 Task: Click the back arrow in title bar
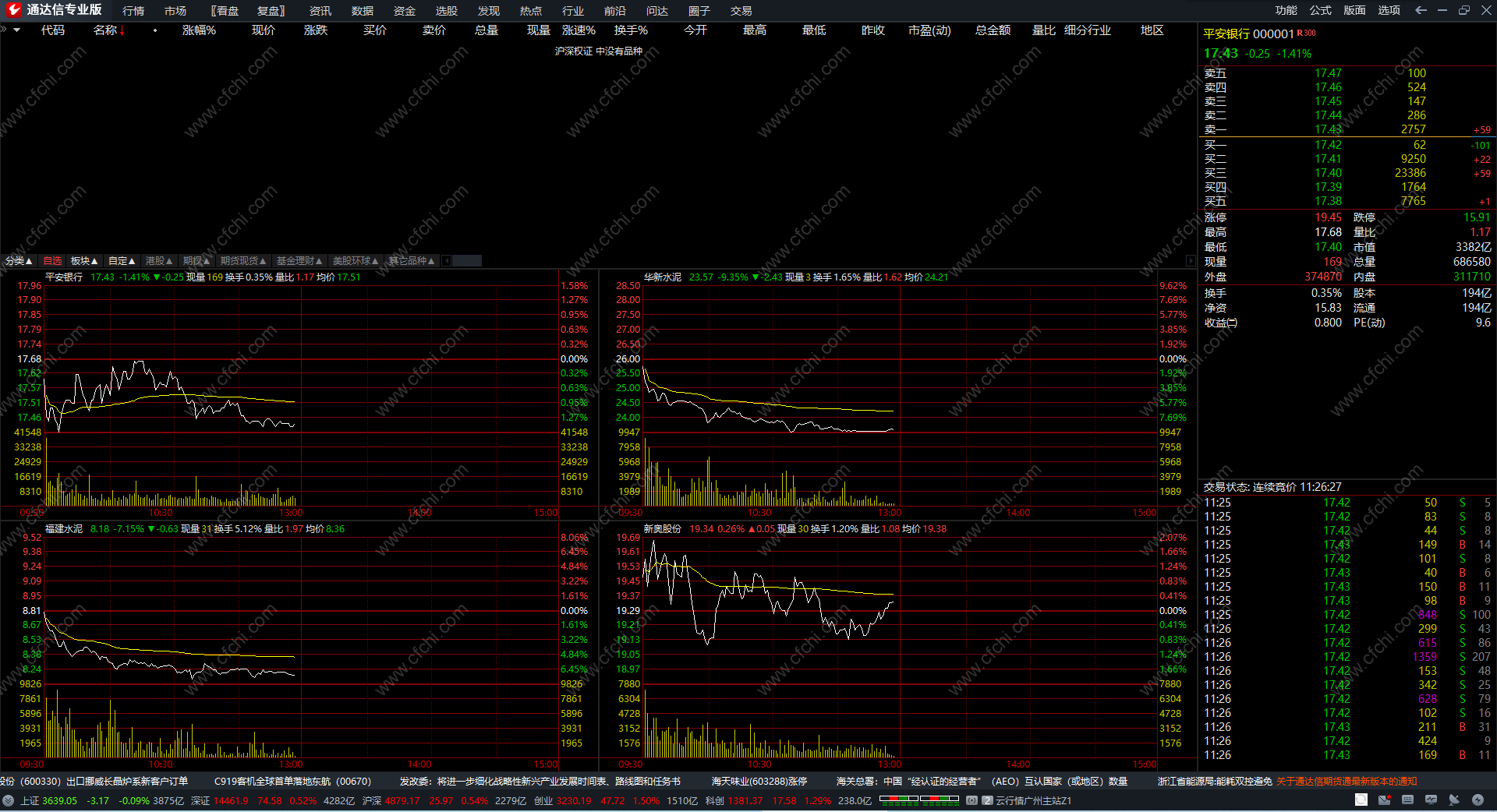tap(1421, 10)
